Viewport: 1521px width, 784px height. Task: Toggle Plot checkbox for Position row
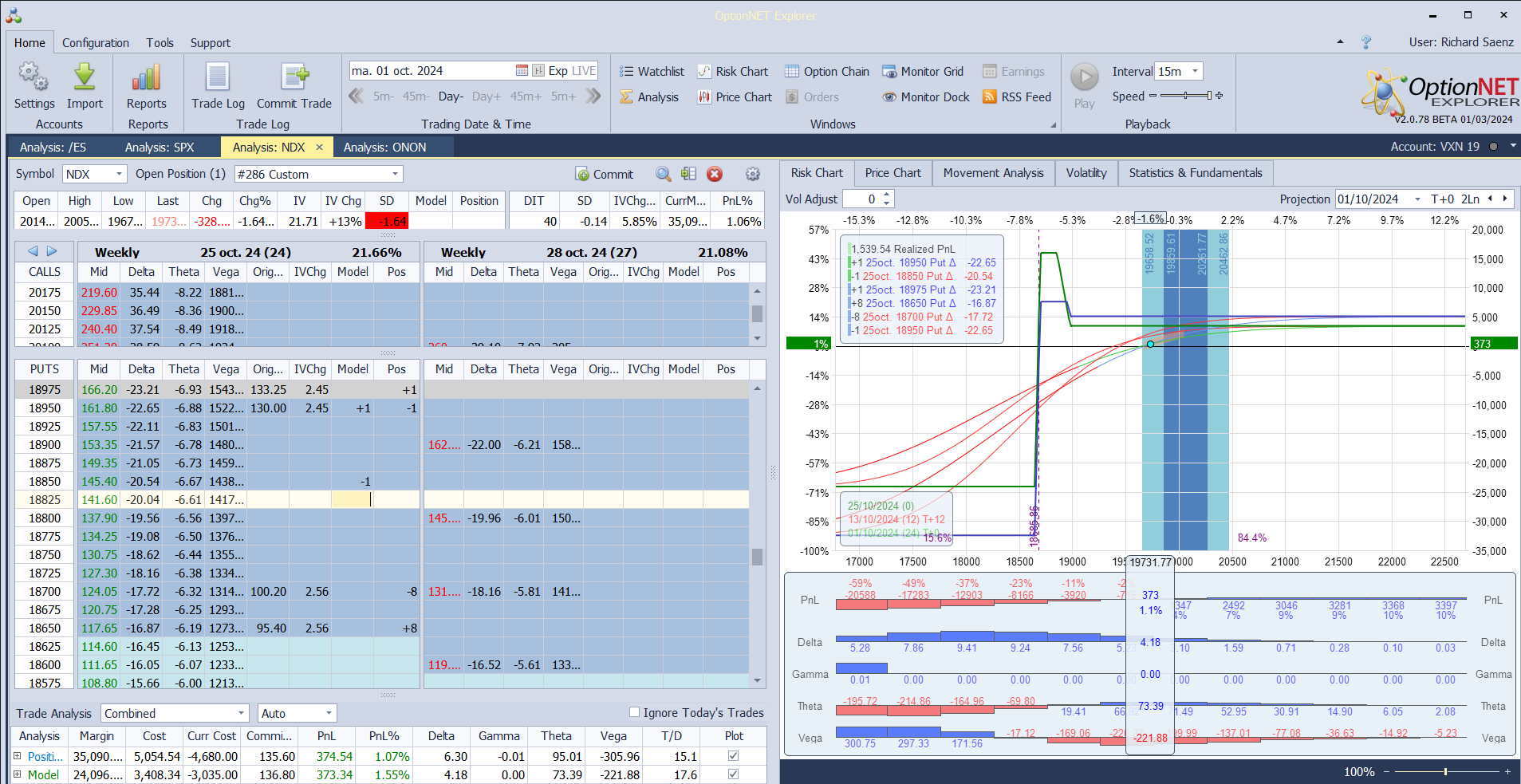tap(733, 756)
